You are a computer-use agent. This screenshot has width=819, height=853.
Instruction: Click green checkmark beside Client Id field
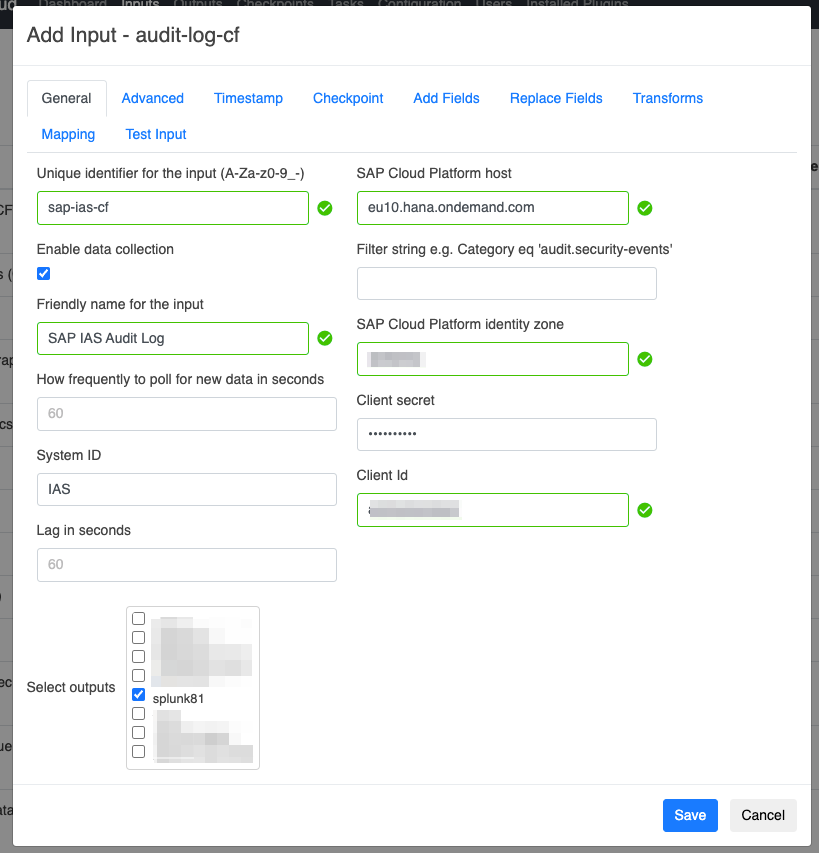(x=645, y=510)
